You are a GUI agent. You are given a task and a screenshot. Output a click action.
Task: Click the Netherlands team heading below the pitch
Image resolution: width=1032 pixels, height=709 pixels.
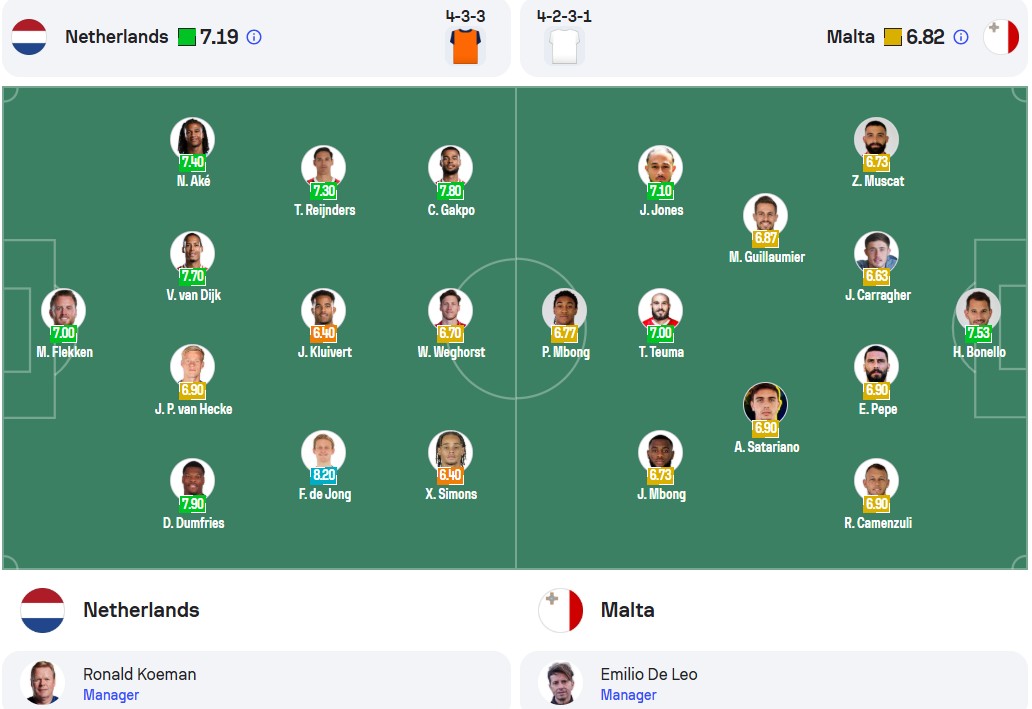click(141, 610)
